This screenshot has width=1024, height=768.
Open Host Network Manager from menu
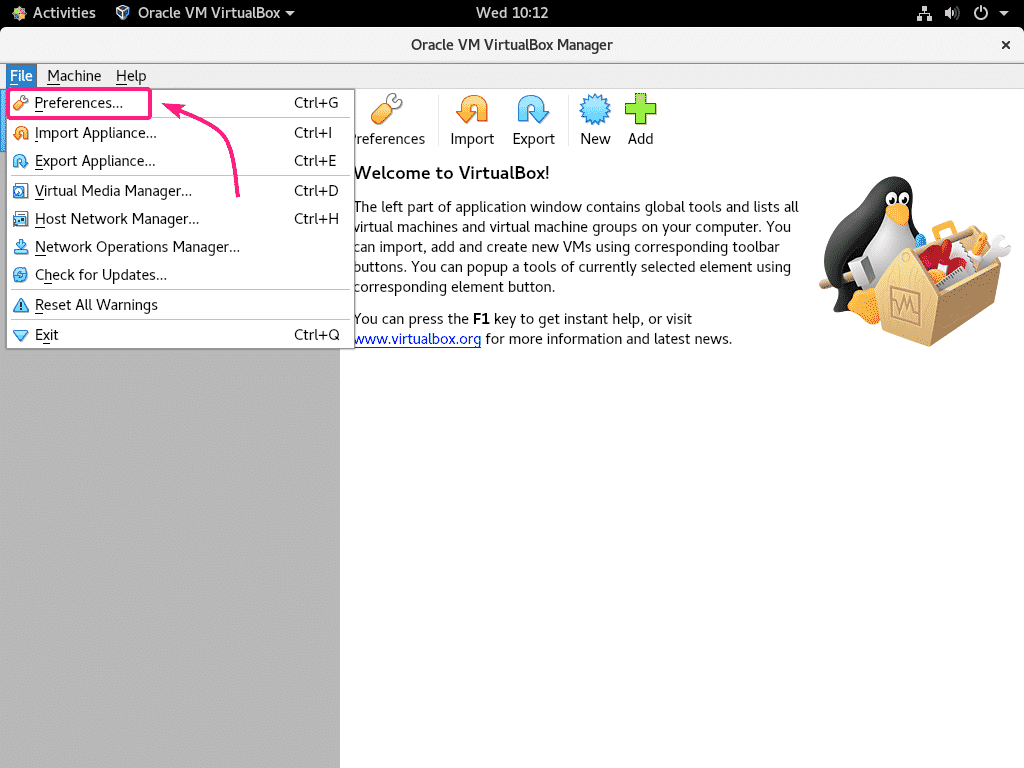click(x=116, y=219)
